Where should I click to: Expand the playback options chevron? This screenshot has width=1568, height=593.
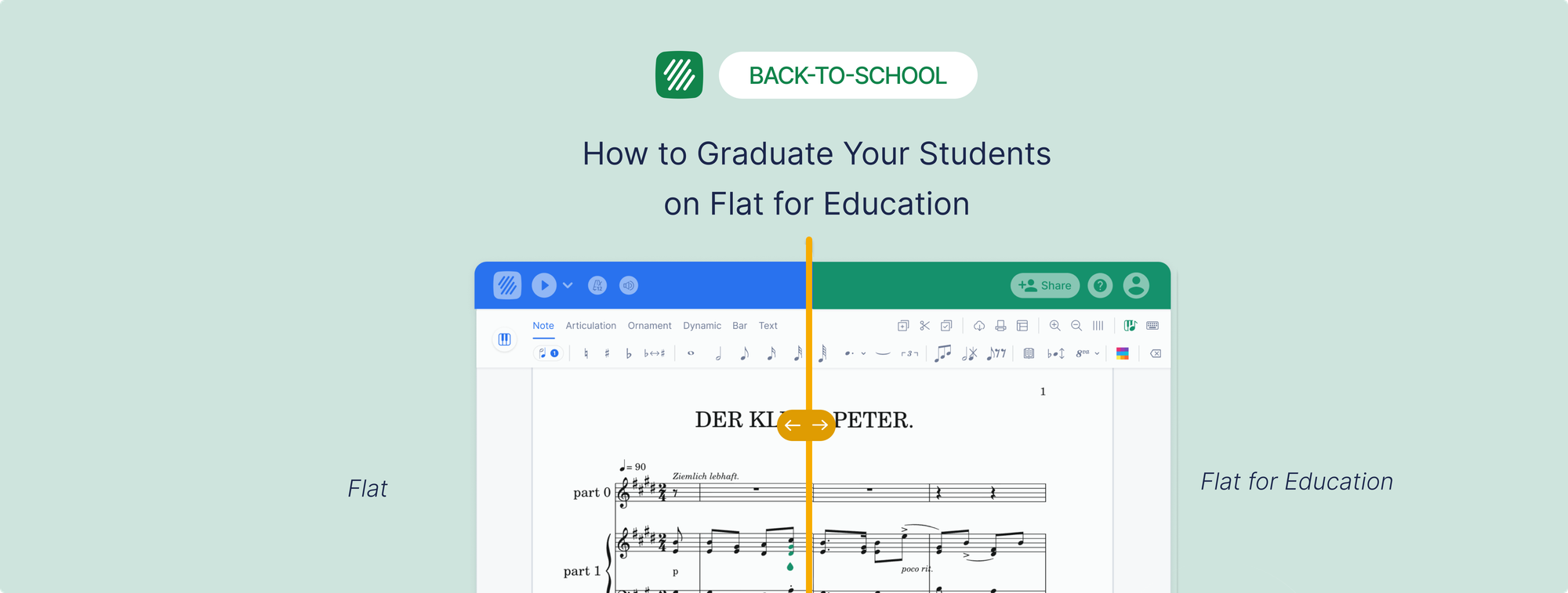[568, 285]
